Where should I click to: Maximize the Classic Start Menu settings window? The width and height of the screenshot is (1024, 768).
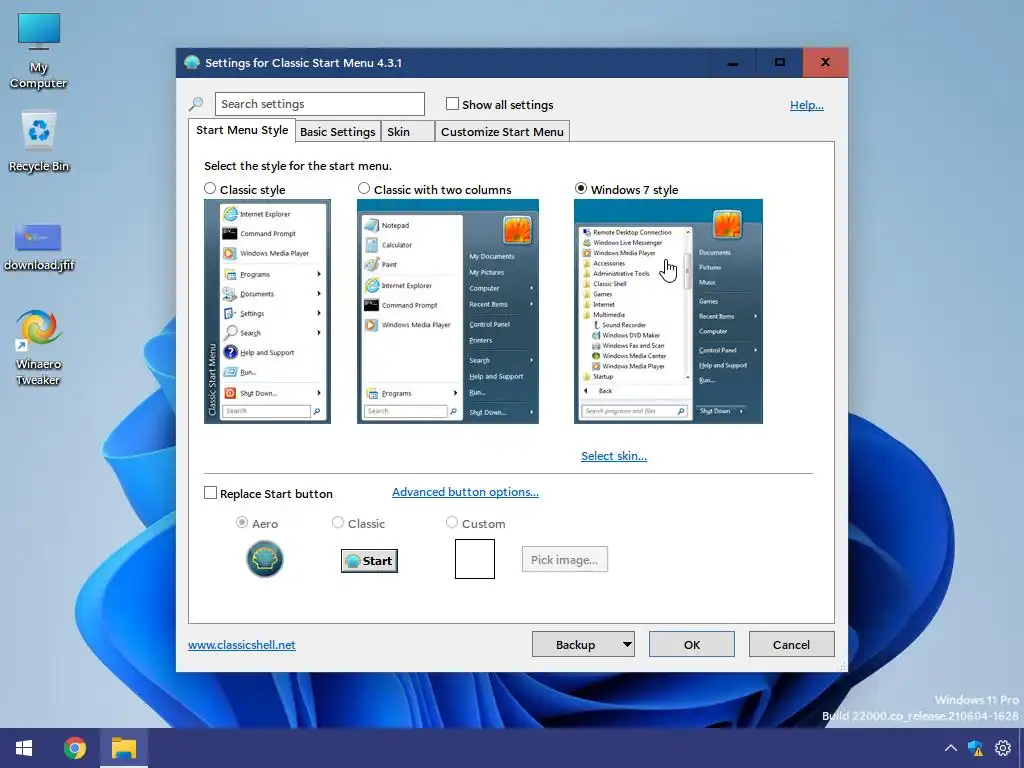(780, 63)
